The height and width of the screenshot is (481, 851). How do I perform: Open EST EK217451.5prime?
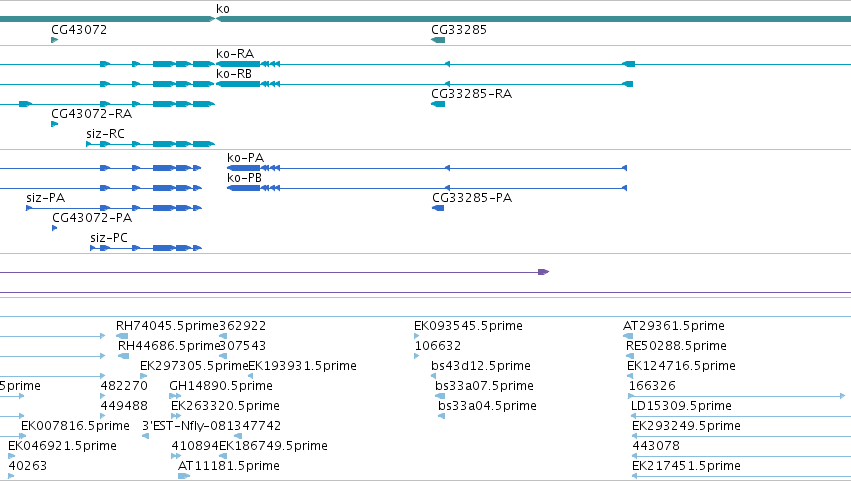coord(687,467)
